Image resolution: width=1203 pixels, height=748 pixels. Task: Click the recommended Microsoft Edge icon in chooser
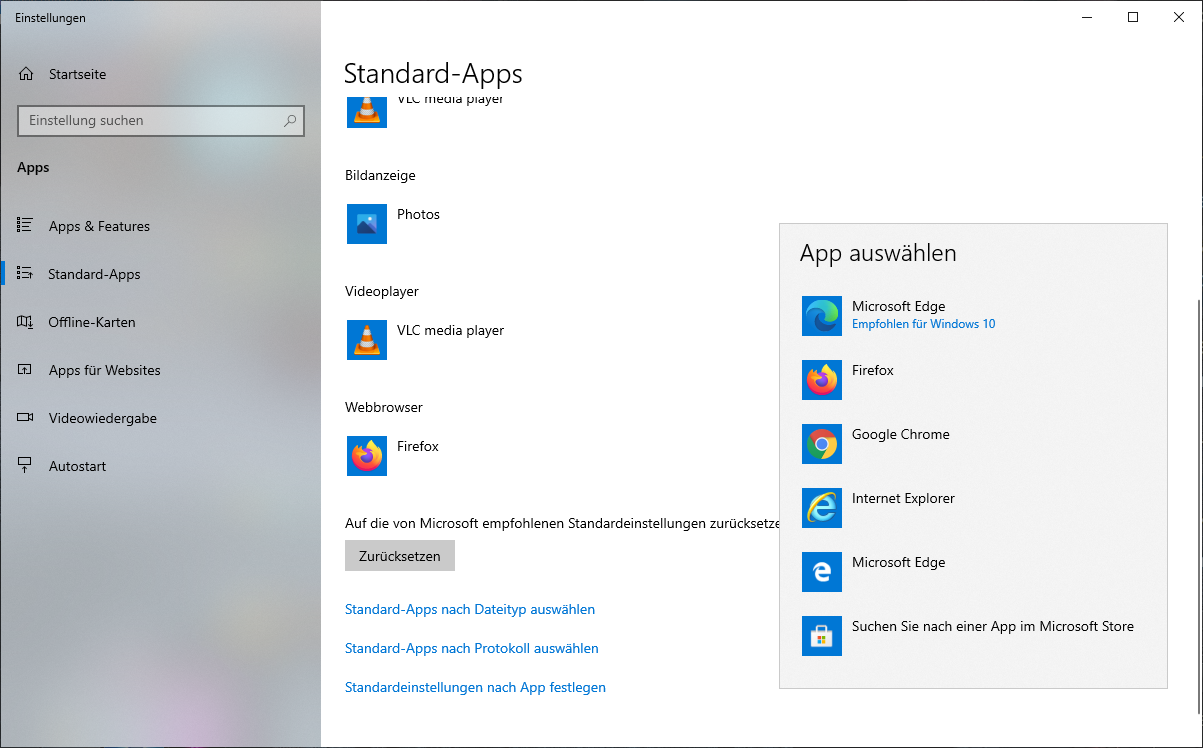click(x=822, y=316)
